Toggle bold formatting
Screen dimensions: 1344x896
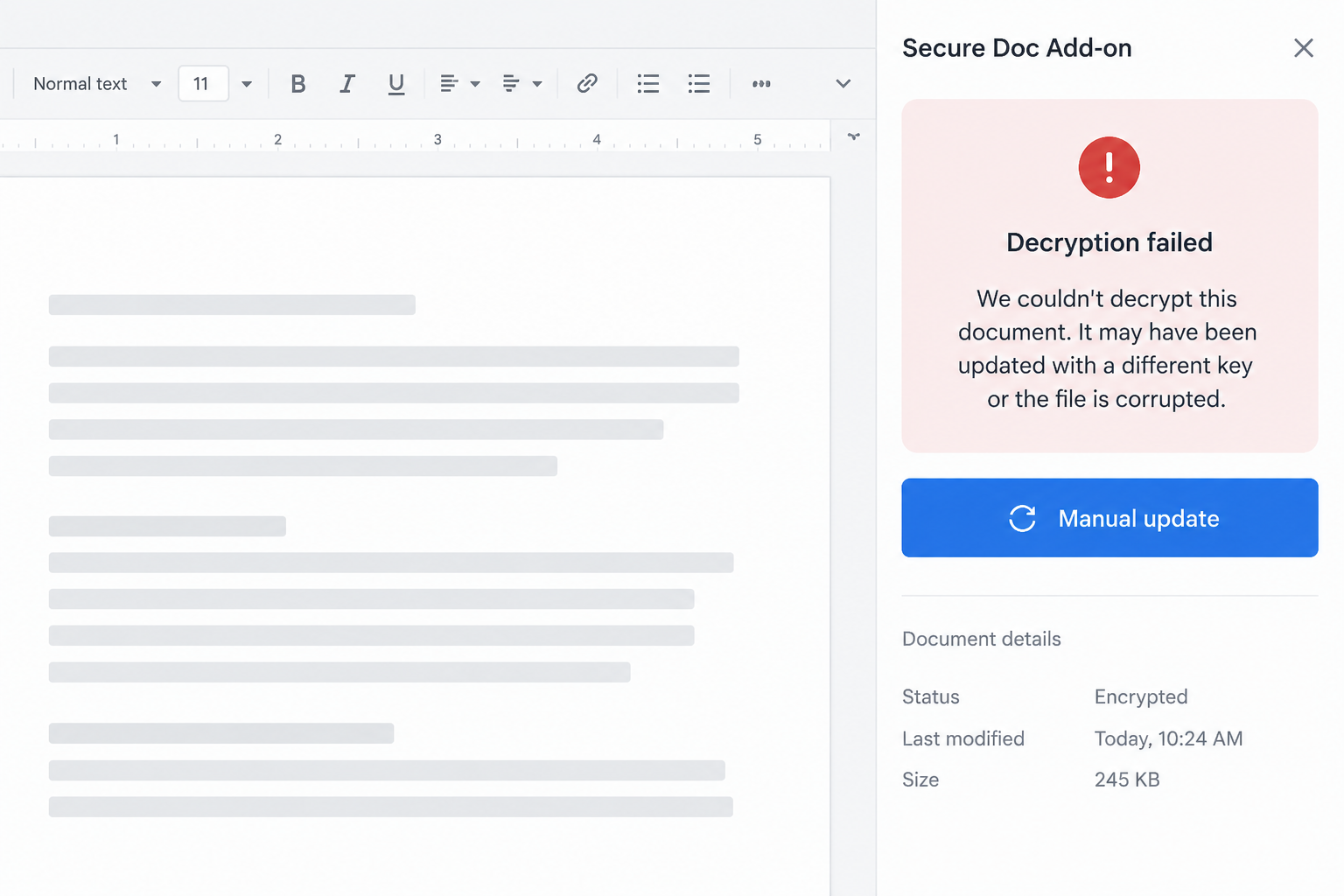point(298,84)
